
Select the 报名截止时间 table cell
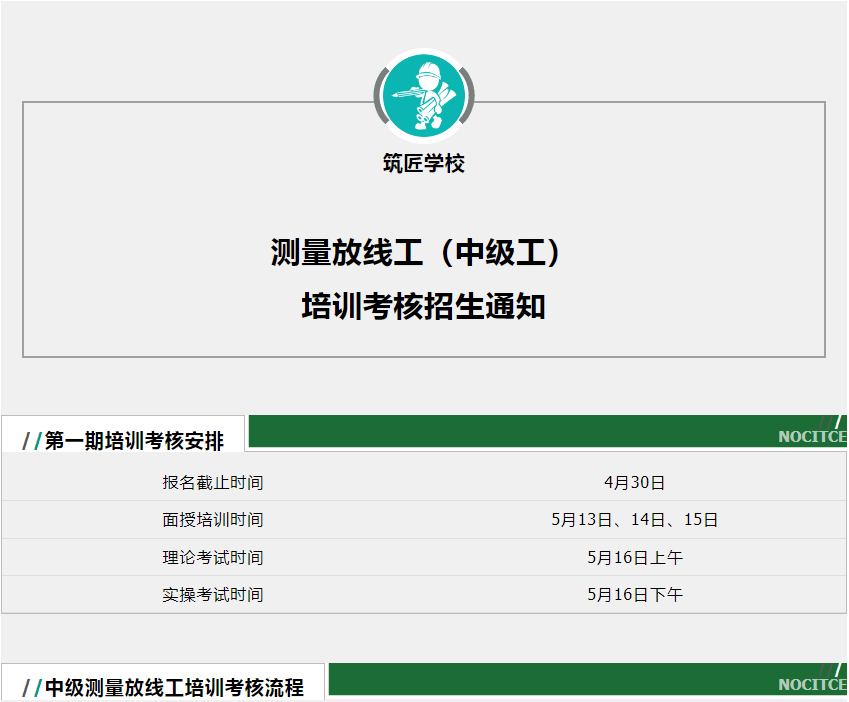(213, 483)
